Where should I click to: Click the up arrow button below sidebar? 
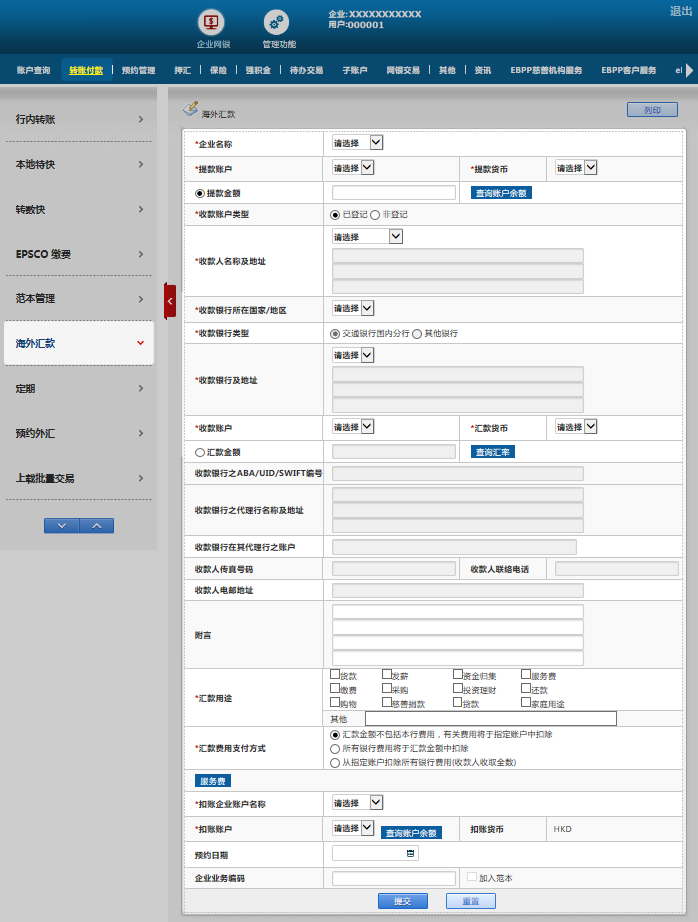click(96, 525)
